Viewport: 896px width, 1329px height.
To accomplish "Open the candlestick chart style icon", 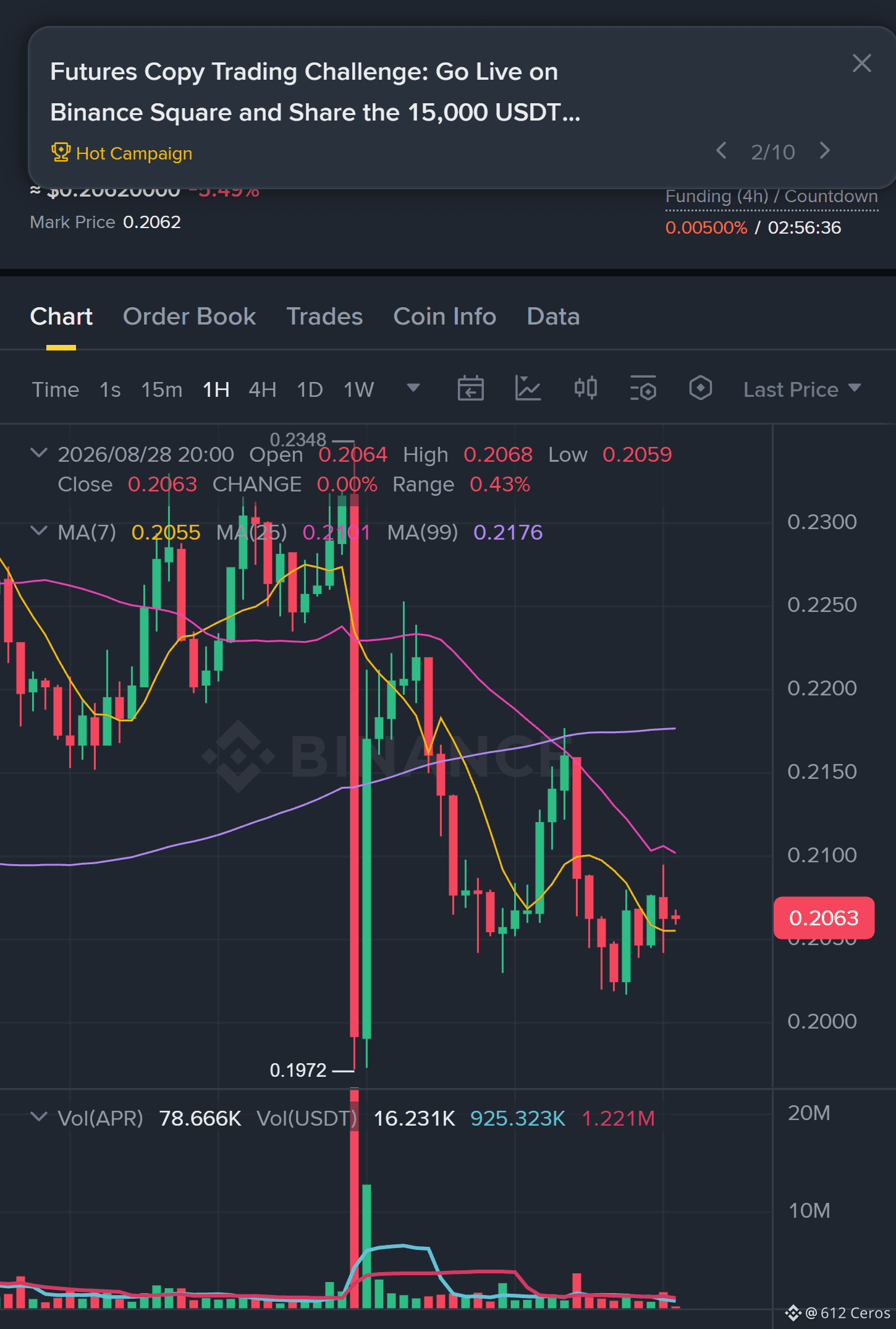I will [x=586, y=389].
